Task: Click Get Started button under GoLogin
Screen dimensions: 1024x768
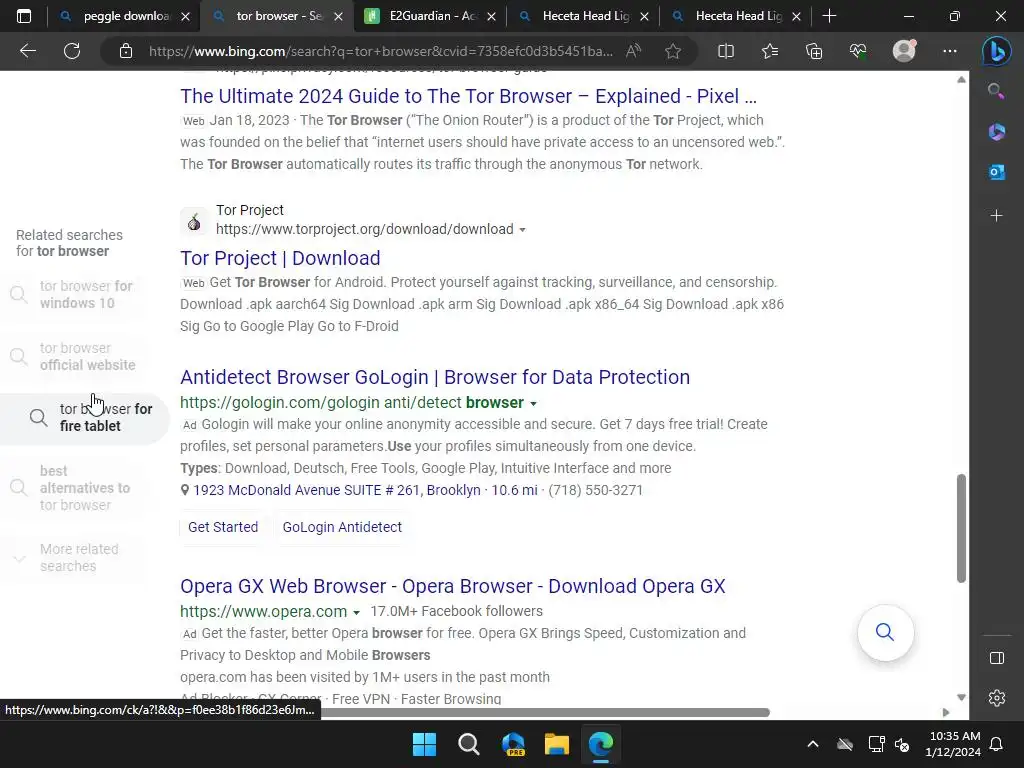Action: pyautogui.click(x=223, y=527)
